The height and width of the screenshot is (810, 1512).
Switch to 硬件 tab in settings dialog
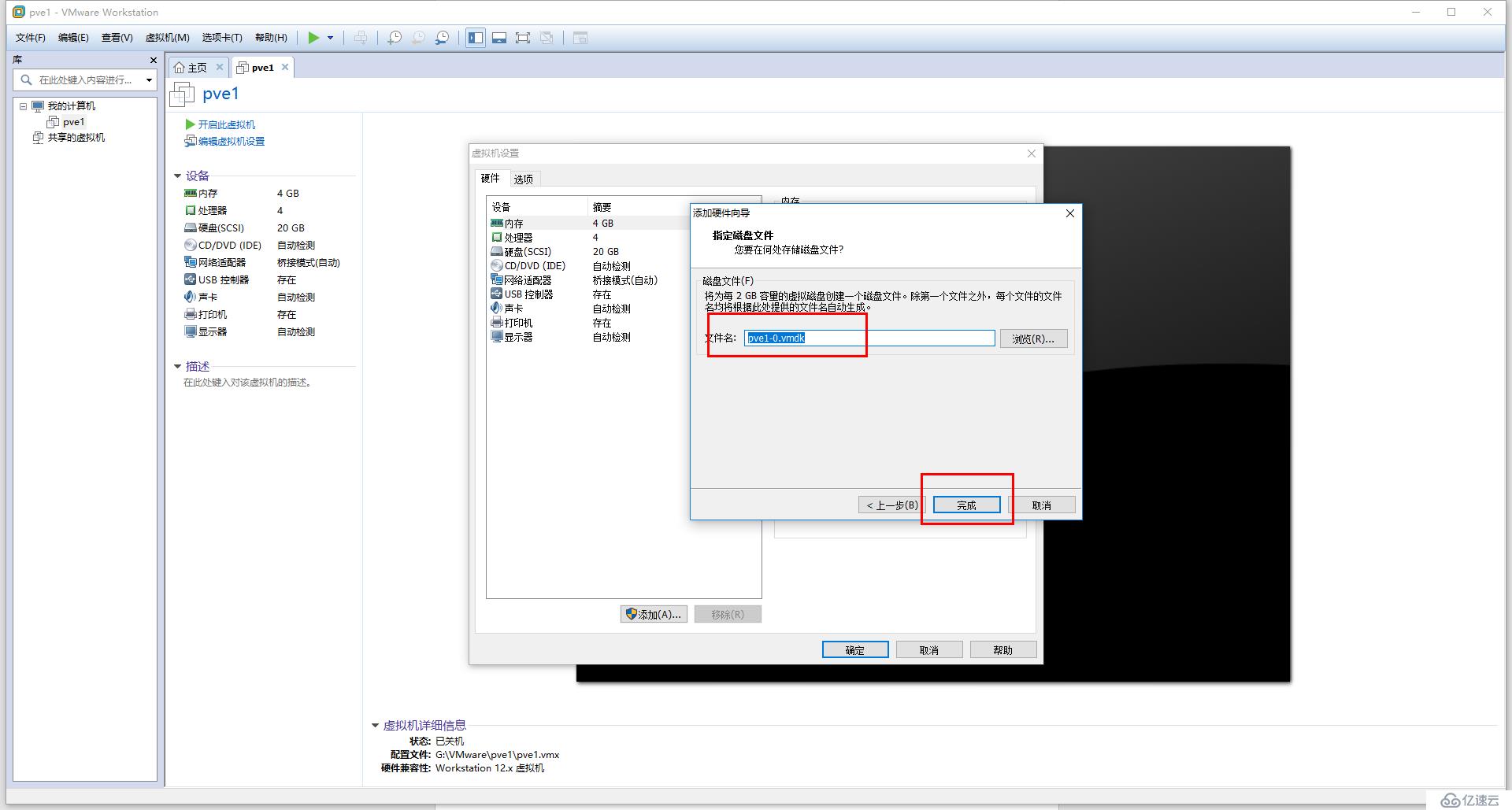click(491, 178)
